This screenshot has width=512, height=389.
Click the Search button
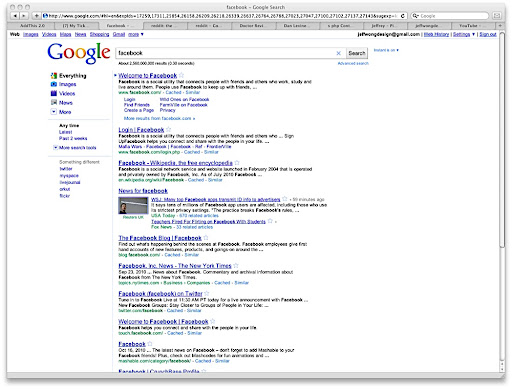[x=357, y=53]
